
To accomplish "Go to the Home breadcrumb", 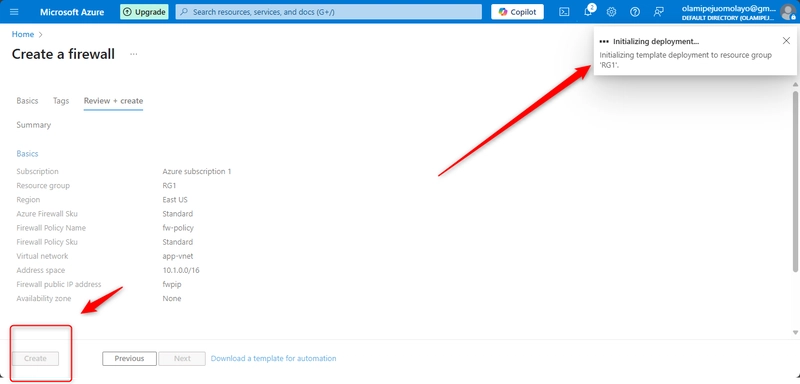I will click(23, 34).
